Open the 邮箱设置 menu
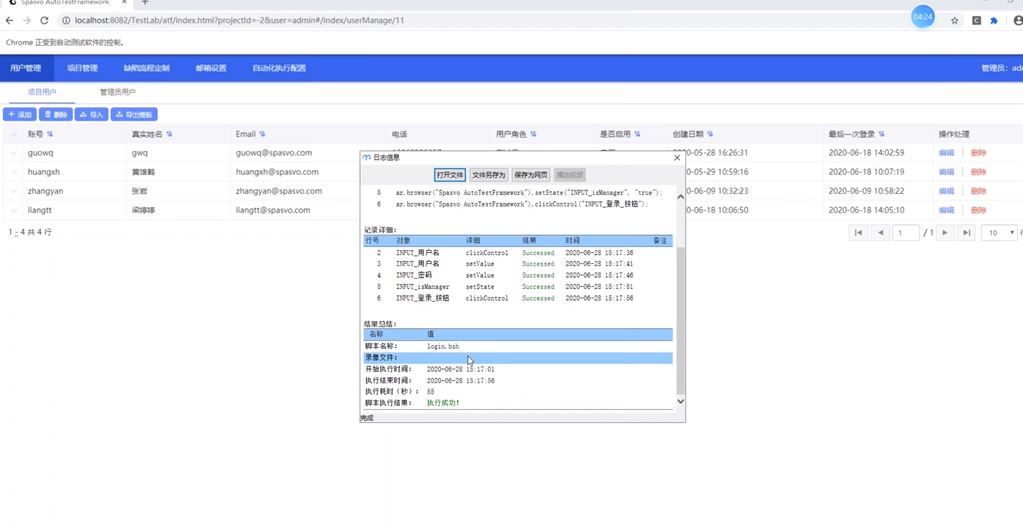 pyautogui.click(x=211, y=68)
